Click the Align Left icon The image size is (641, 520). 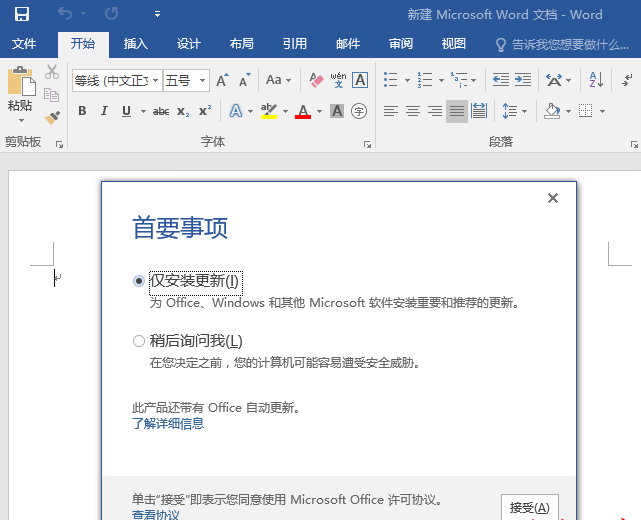(391, 111)
